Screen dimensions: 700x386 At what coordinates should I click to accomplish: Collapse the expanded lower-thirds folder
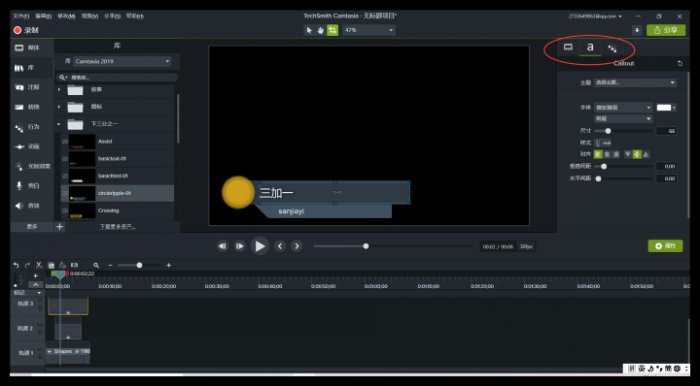58,124
